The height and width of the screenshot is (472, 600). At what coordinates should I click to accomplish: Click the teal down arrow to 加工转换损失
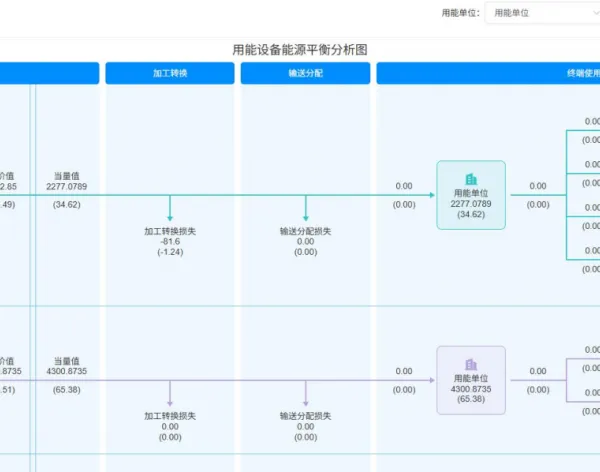tap(170, 208)
